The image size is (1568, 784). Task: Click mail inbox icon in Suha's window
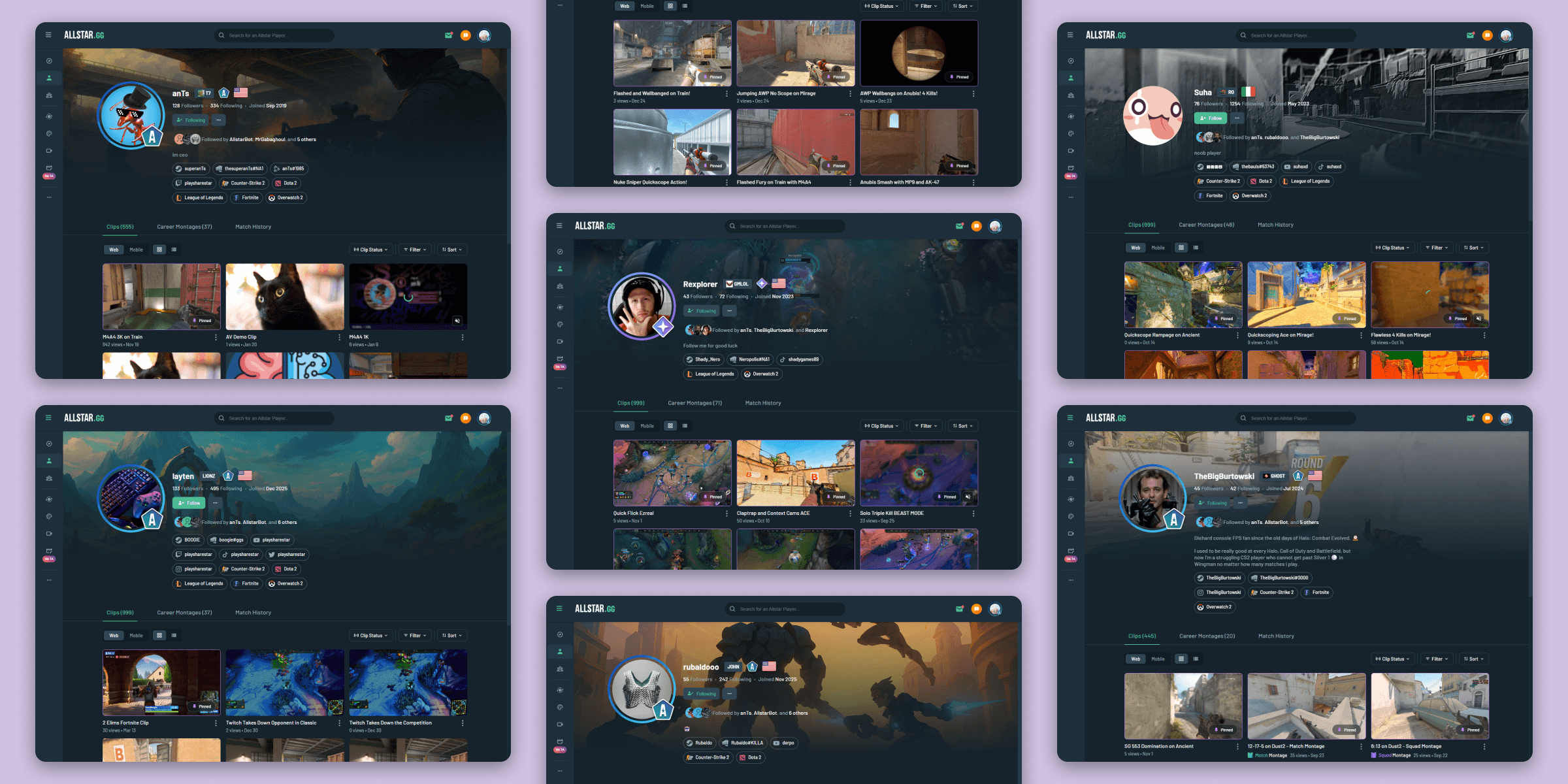point(1470,35)
